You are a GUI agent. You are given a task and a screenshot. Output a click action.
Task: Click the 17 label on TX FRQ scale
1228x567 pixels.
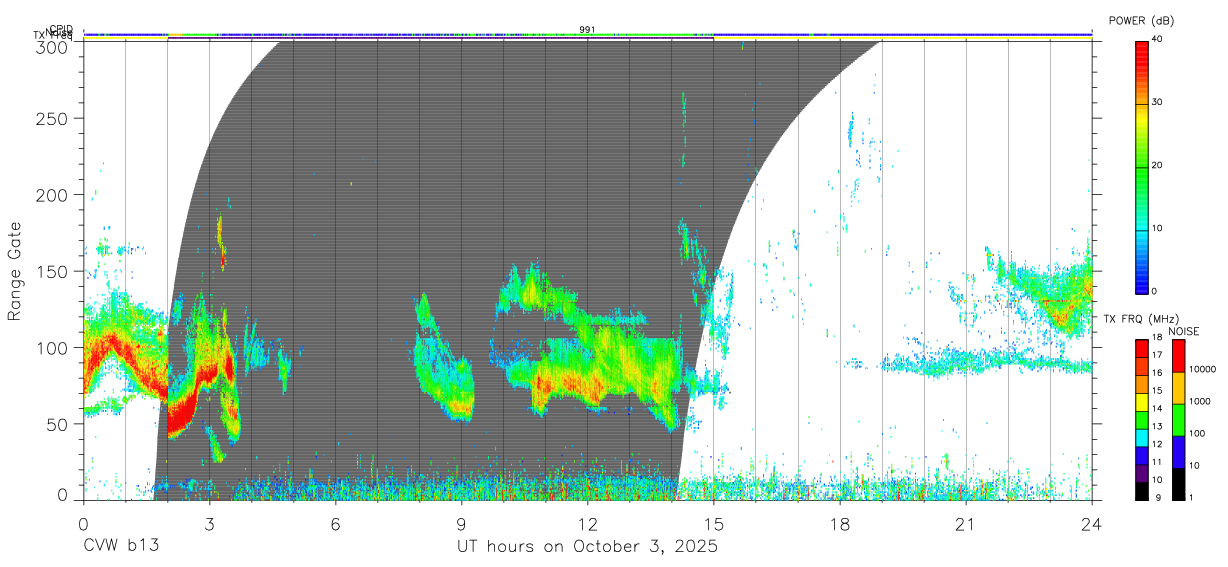[x=1158, y=355]
